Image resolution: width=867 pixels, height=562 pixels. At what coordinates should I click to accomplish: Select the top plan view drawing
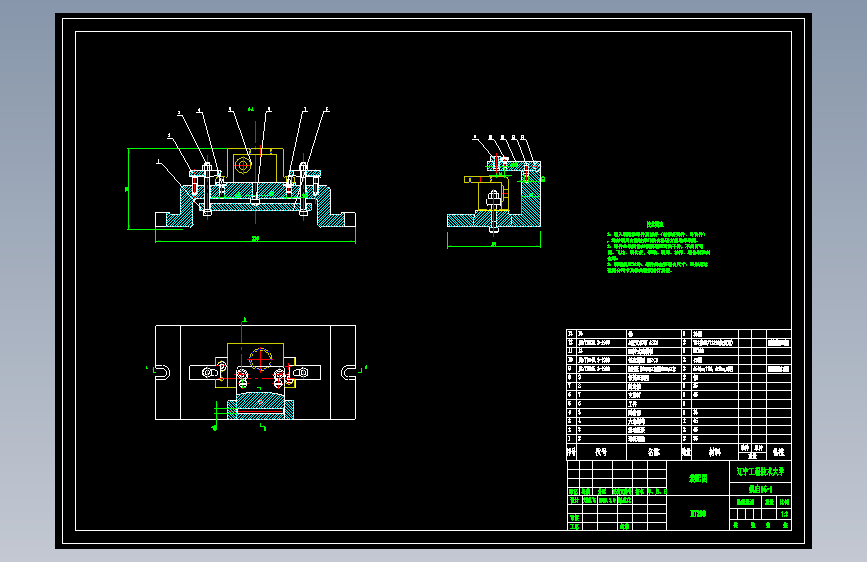click(255, 373)
